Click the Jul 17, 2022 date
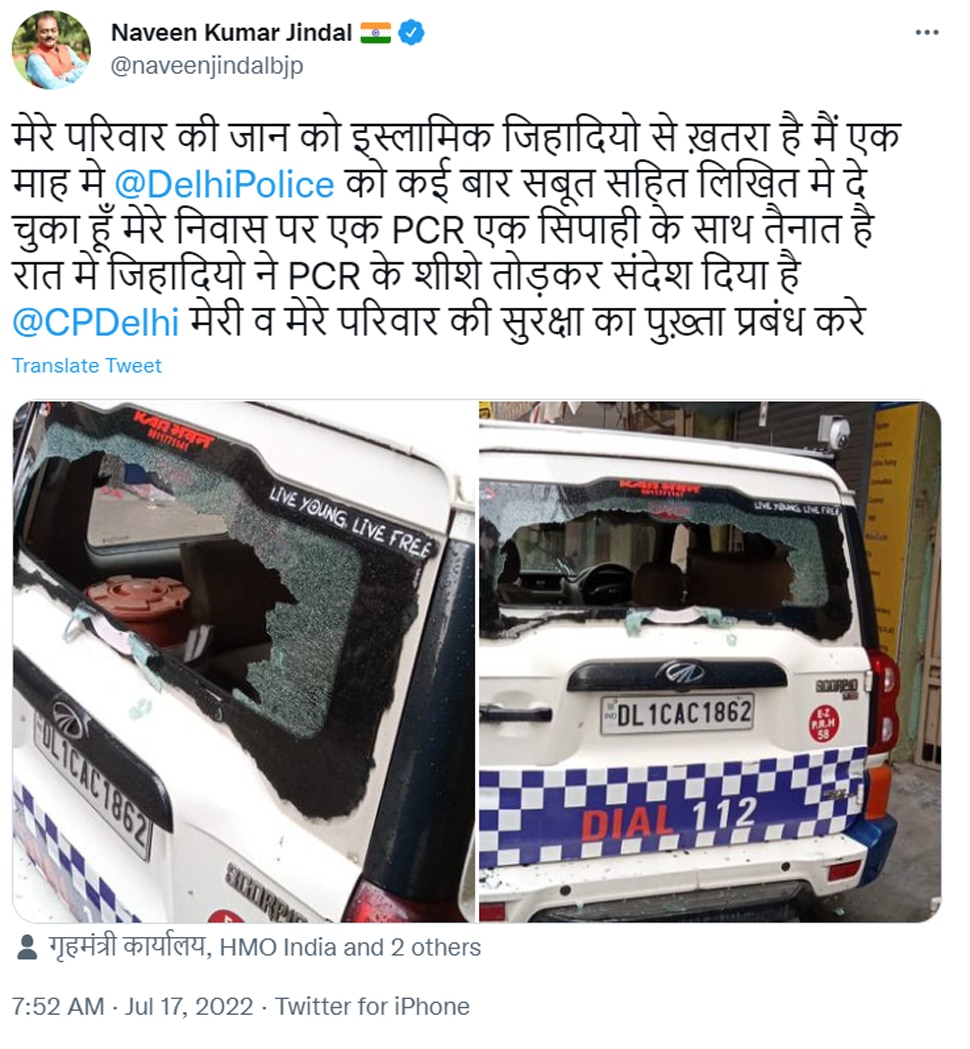Image resolution: width=970 pixels, height=1049 pixels. click(x=189, y=1007)
